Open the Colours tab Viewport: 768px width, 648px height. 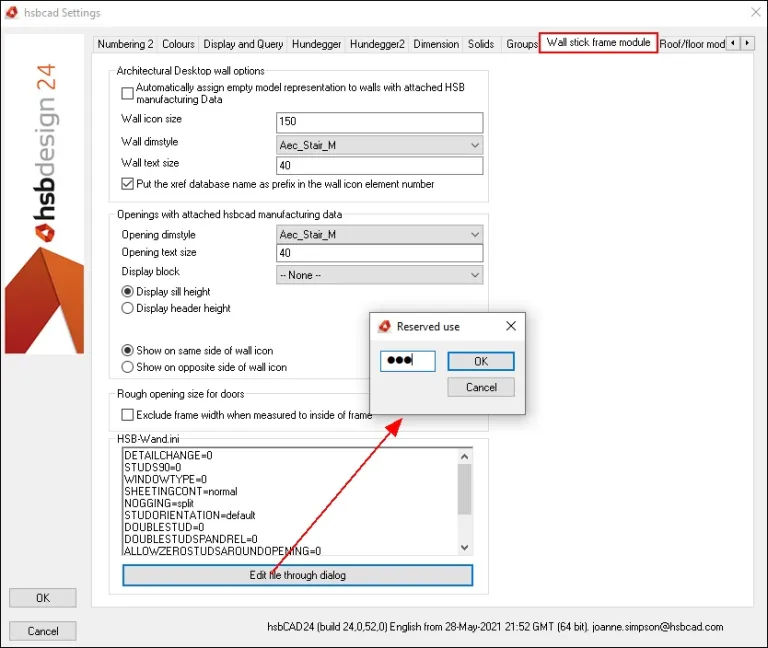pos(178,44)
